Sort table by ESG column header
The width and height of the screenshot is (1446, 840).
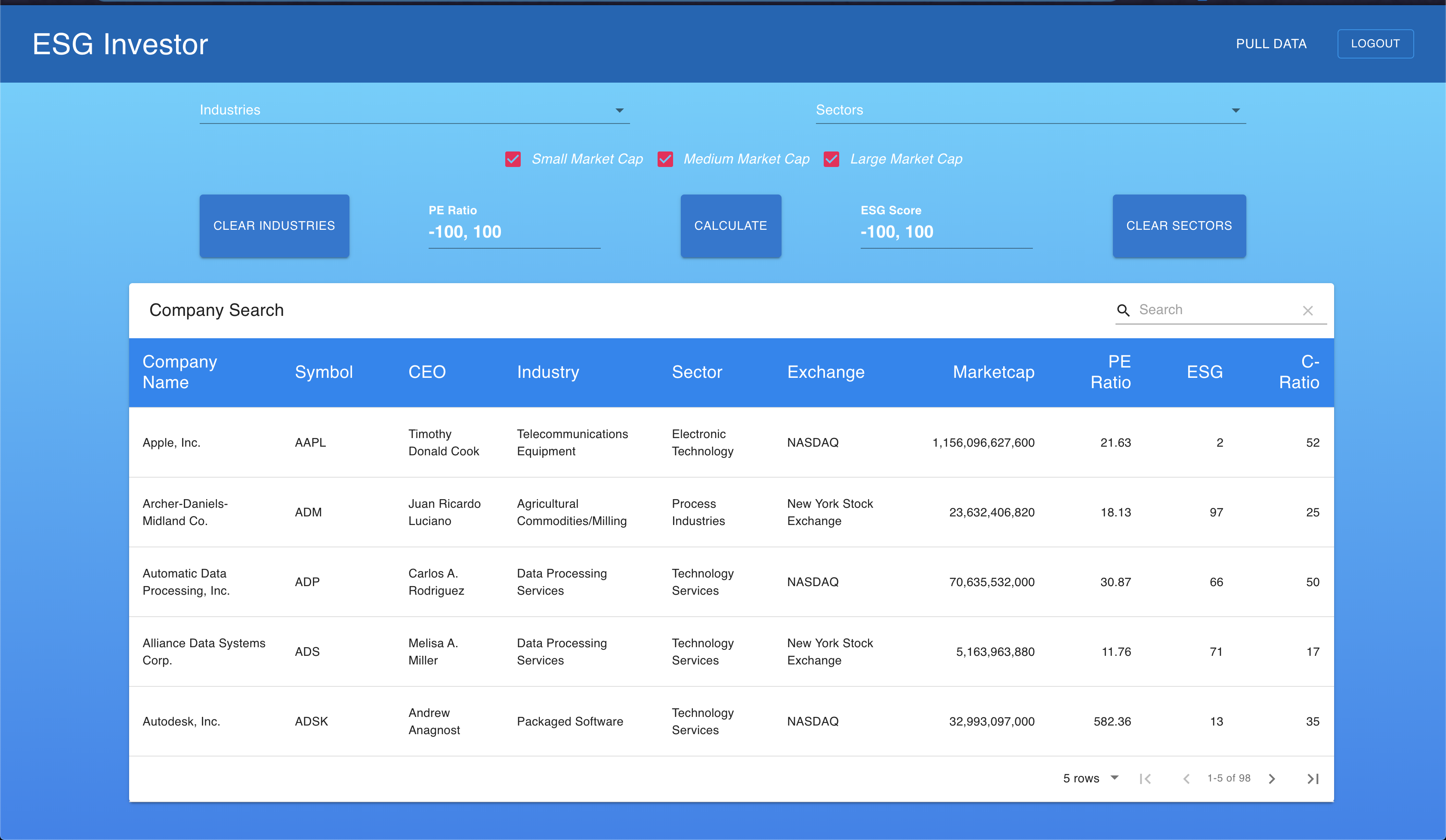tap(1205, 372)
